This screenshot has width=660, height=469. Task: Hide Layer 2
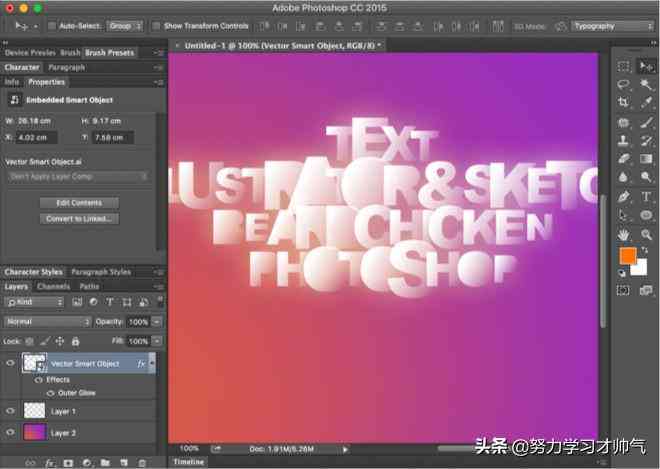click(x=11, y=432)
